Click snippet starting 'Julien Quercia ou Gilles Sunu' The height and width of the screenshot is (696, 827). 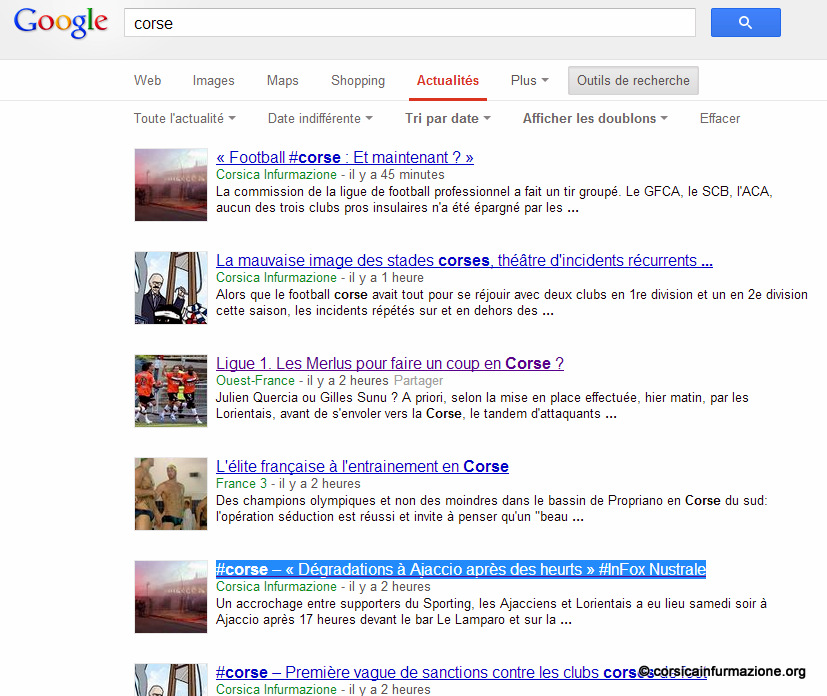click(482, 405)
